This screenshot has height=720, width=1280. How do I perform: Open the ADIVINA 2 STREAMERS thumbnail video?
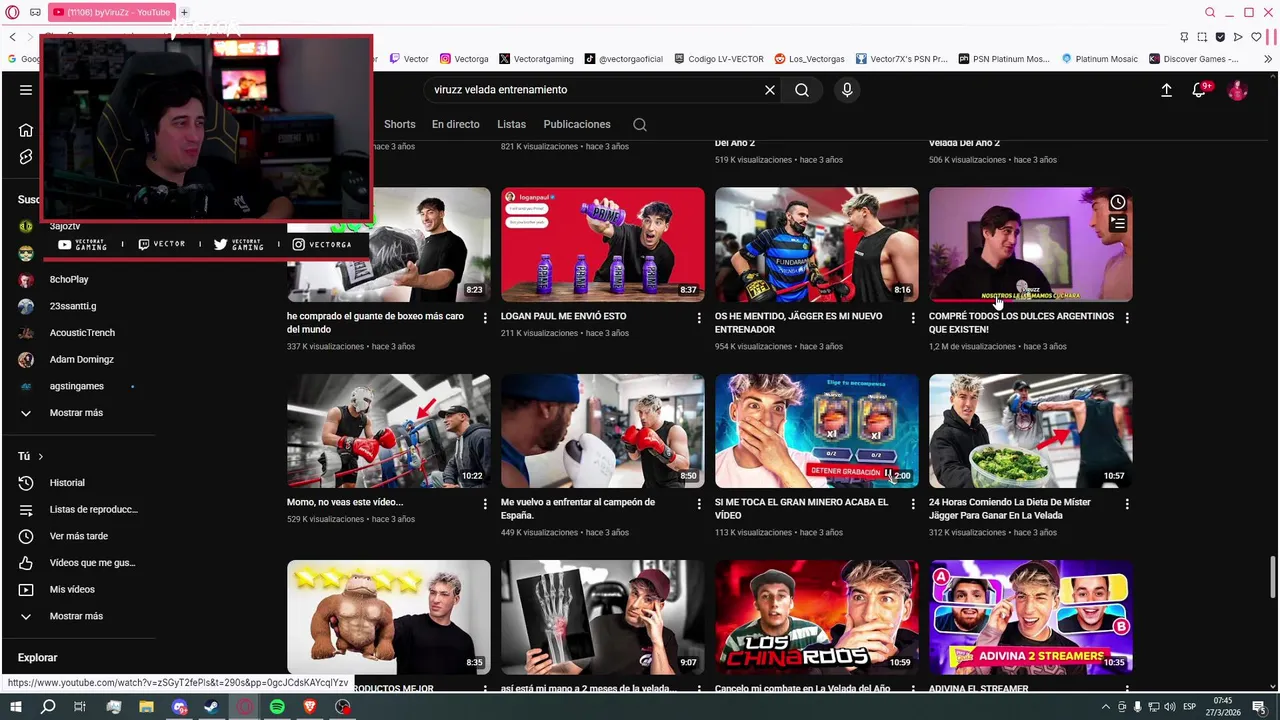tap(1031, 617)
